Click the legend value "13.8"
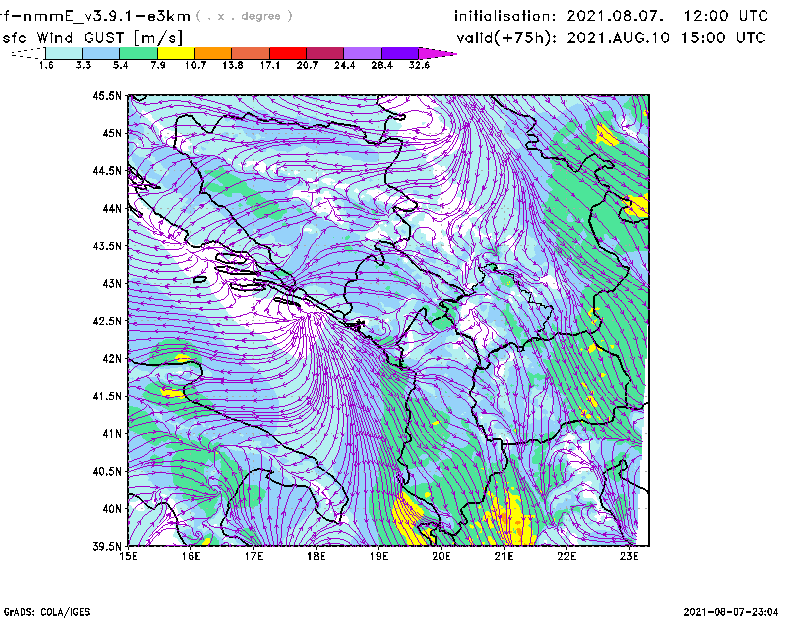800x618 pixels. coord(233,65)
